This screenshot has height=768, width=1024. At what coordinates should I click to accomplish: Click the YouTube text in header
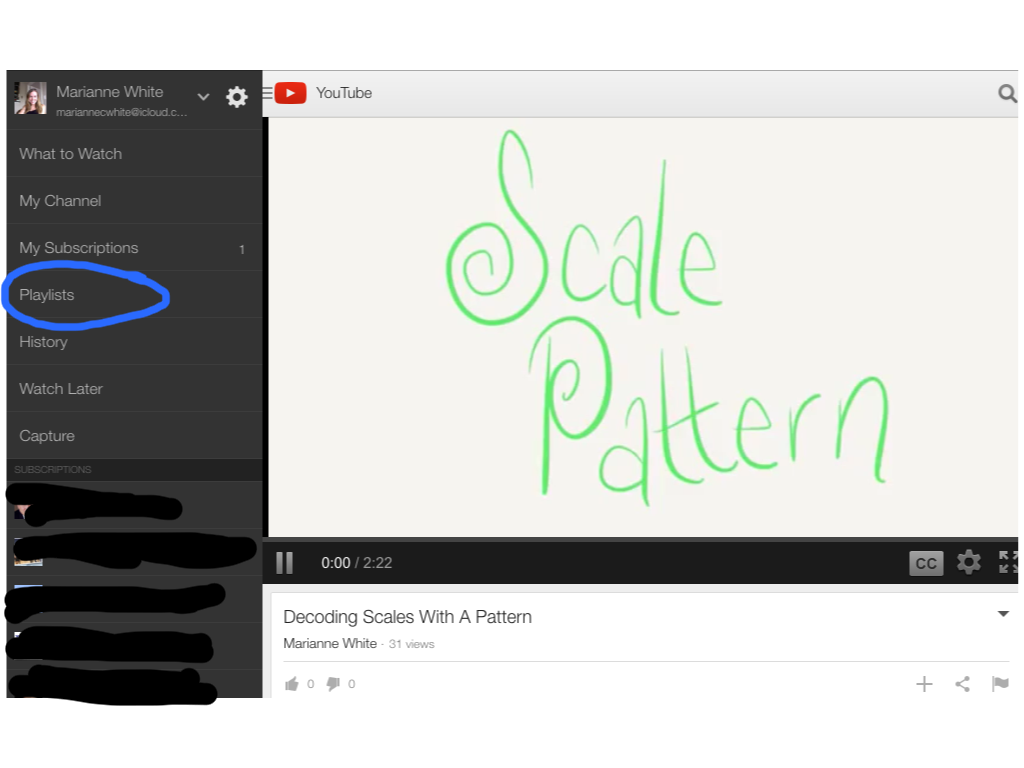pos(344,93)
